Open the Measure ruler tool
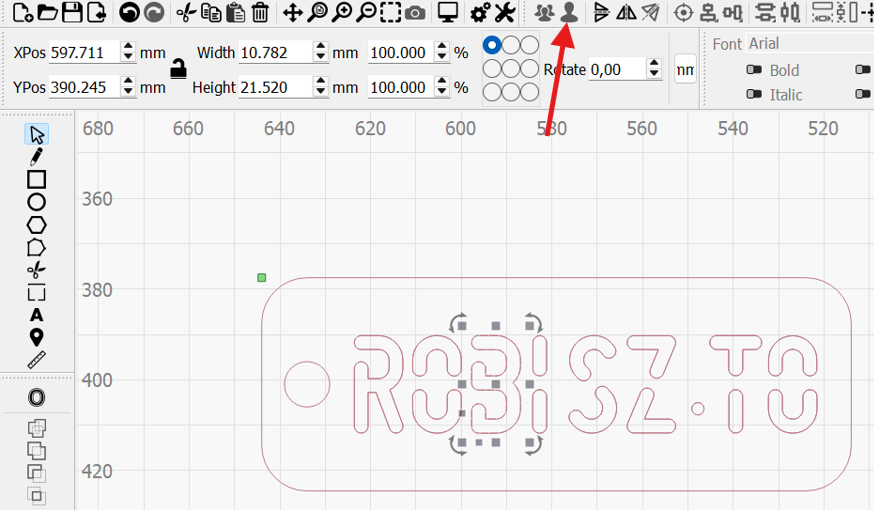 [36, 360]
